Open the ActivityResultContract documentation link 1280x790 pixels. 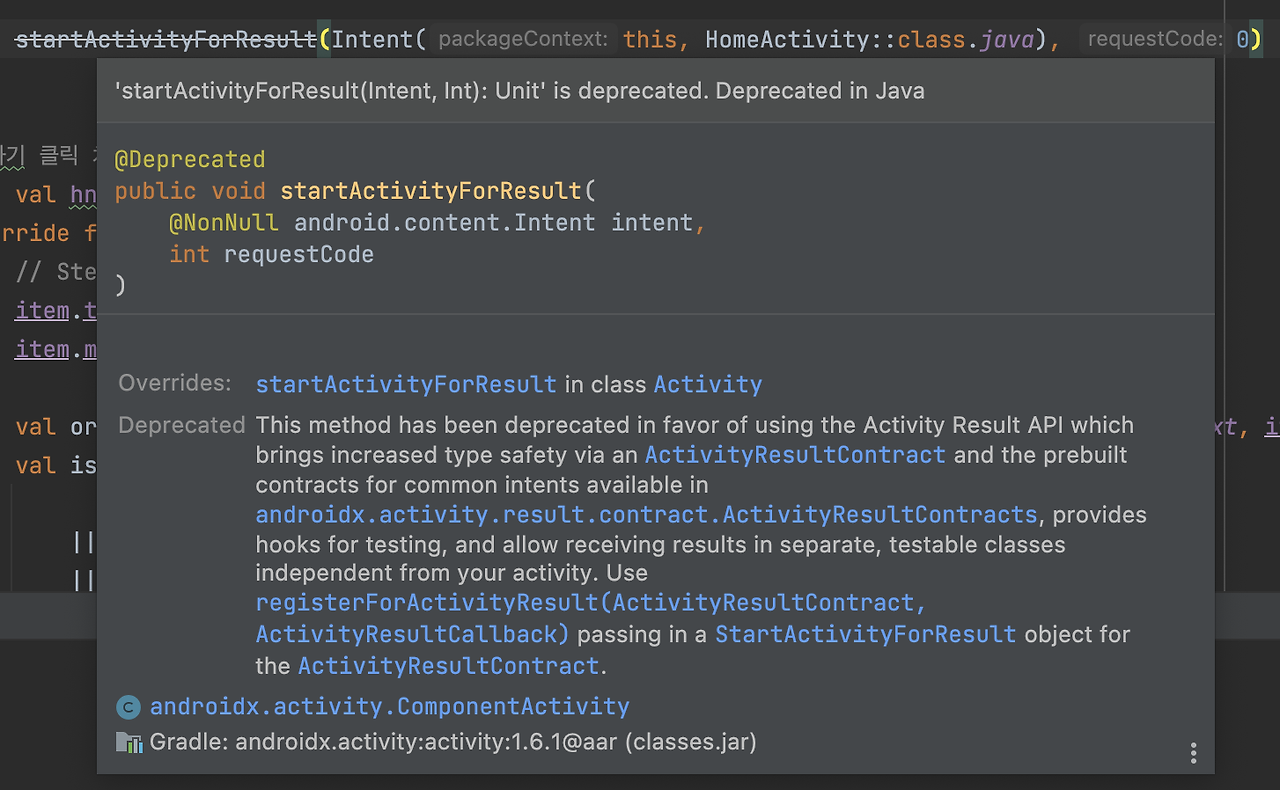coord(795,455)
